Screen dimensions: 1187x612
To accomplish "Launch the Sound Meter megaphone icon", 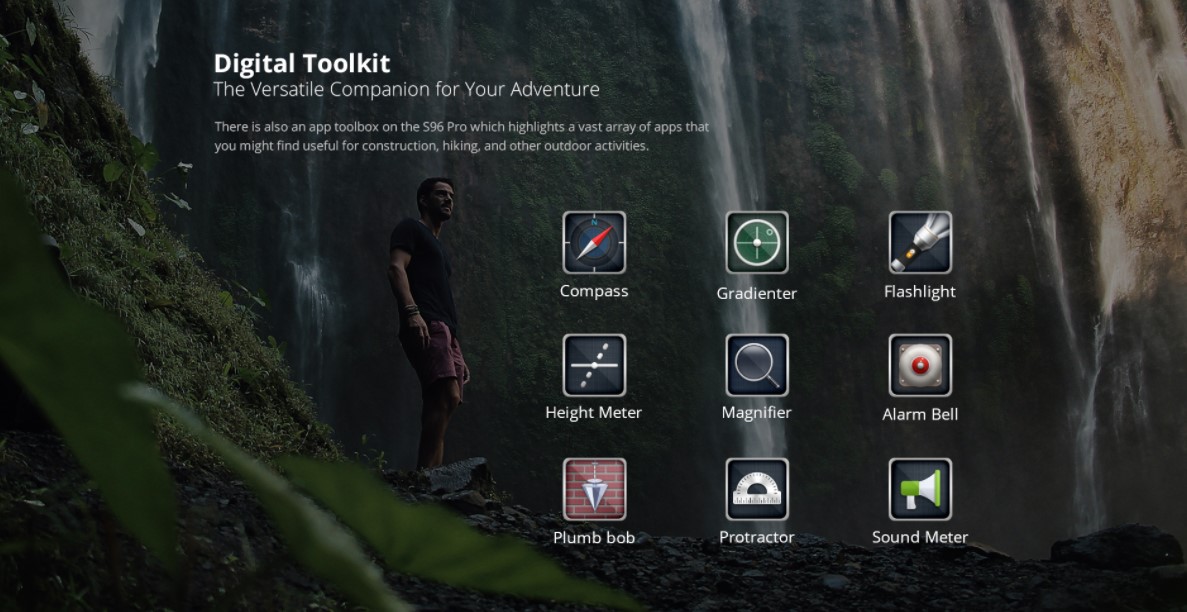I will pyautogui.click(x=920, y=489).
